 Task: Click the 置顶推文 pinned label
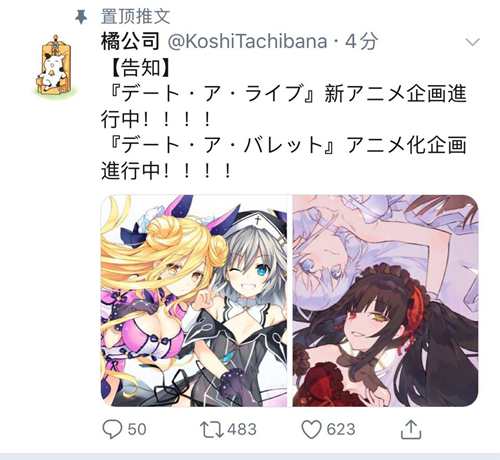(136, 17)
